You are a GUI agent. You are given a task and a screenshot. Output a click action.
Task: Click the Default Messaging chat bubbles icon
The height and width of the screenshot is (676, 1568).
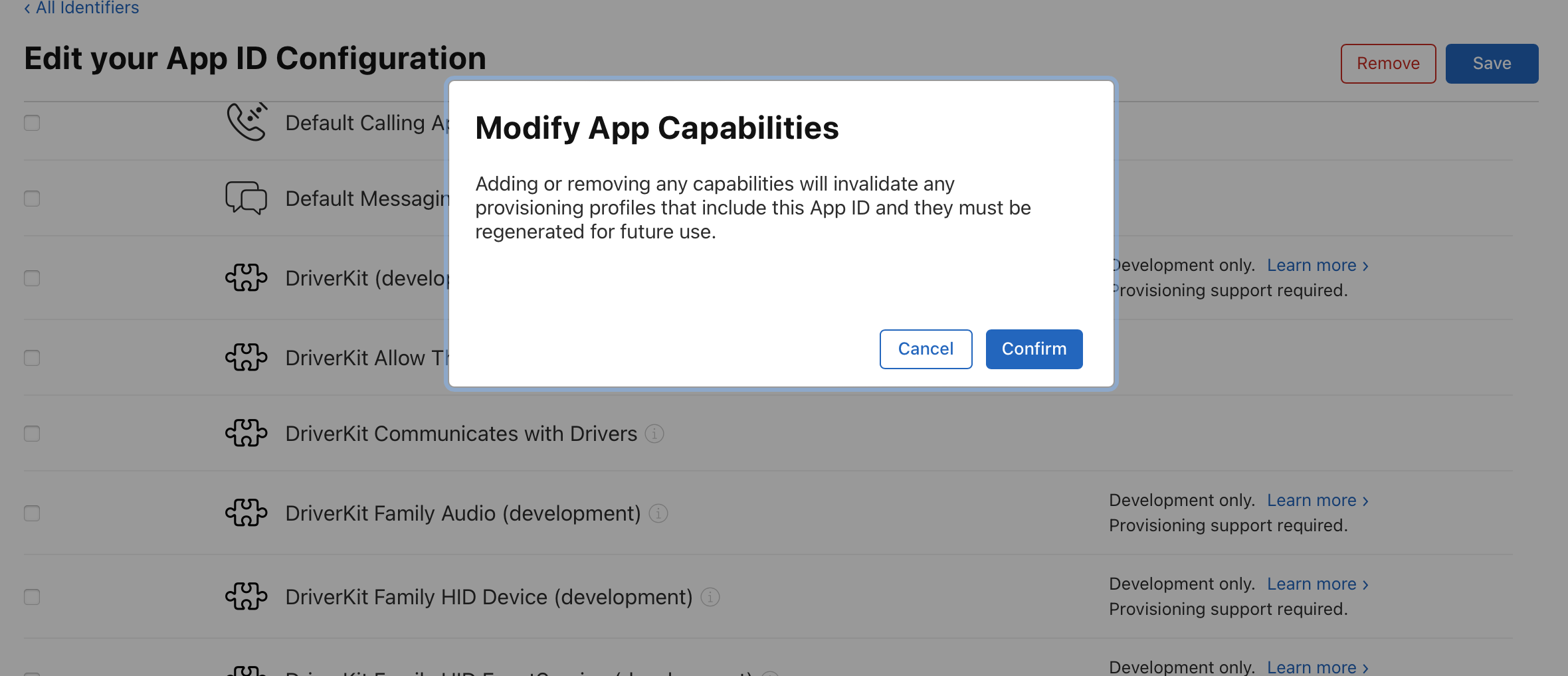click(x=246, y=198)
